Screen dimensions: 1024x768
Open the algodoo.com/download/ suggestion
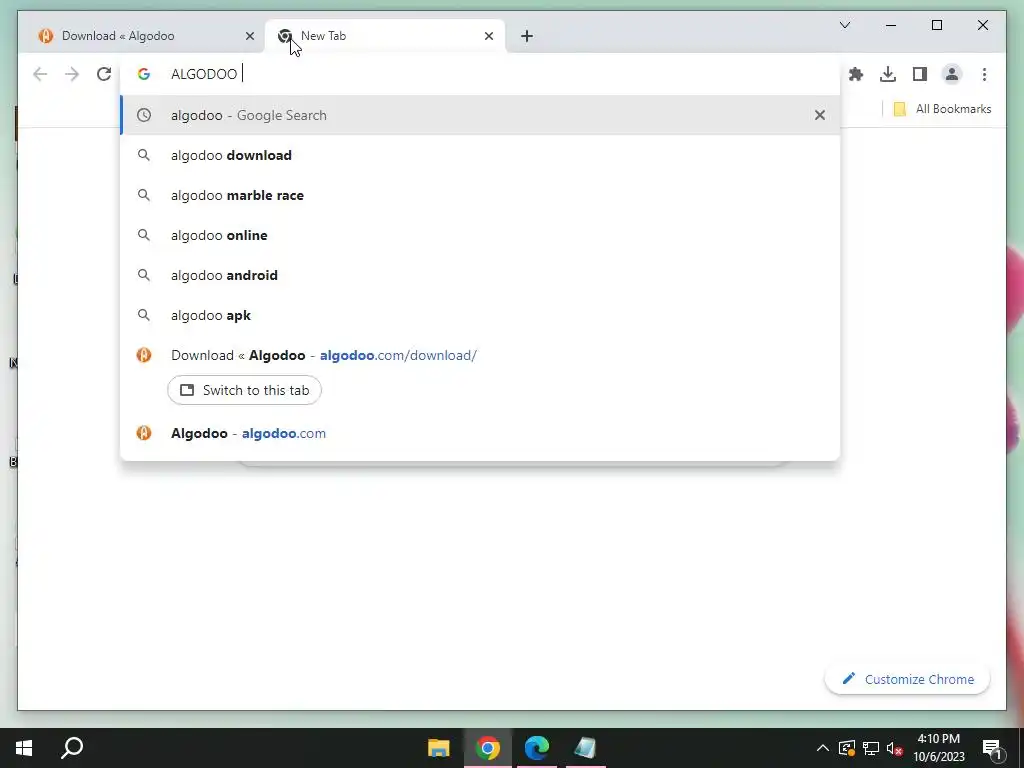(480, 355)
